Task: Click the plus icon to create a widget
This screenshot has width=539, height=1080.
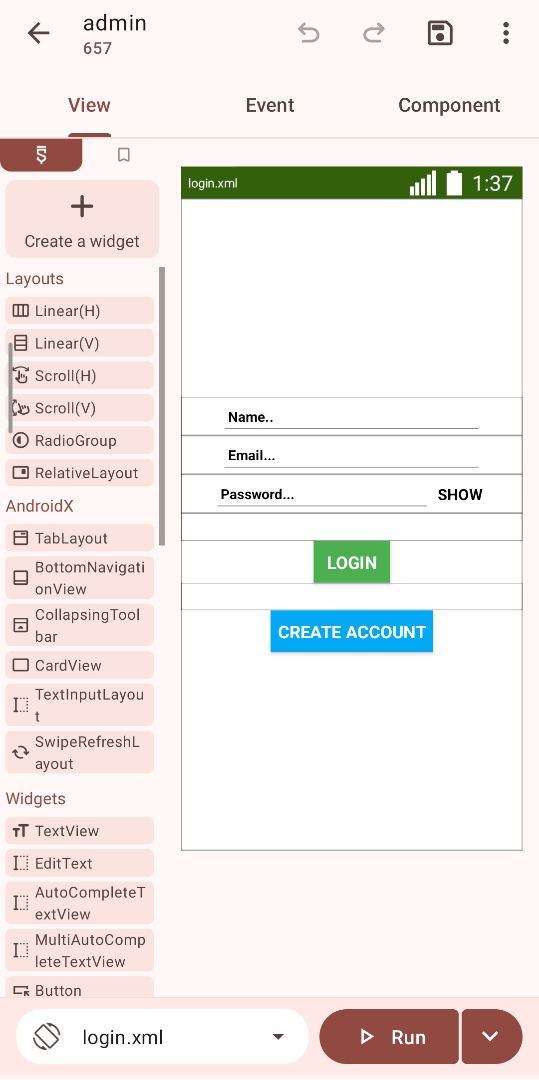Action: click(x=82, y=207)
